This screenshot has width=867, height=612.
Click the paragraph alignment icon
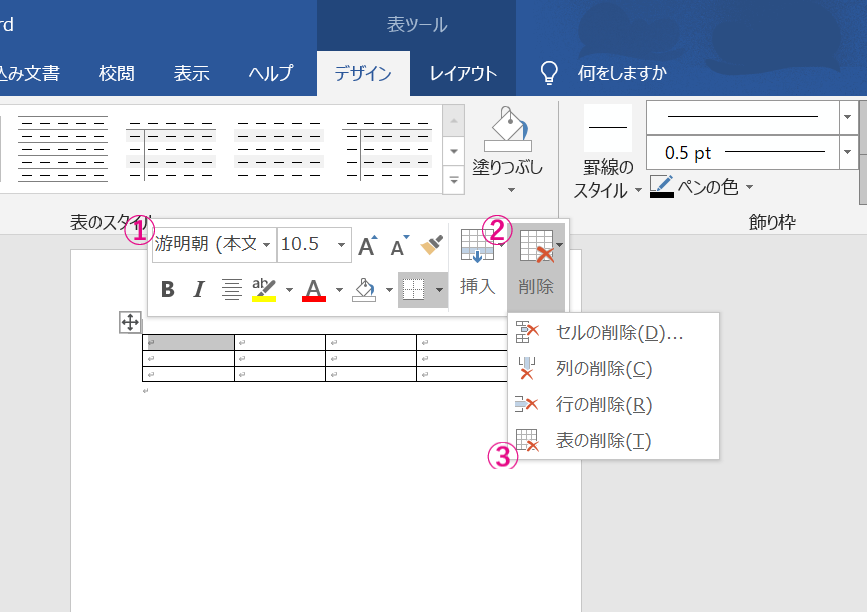pos(231,290)
